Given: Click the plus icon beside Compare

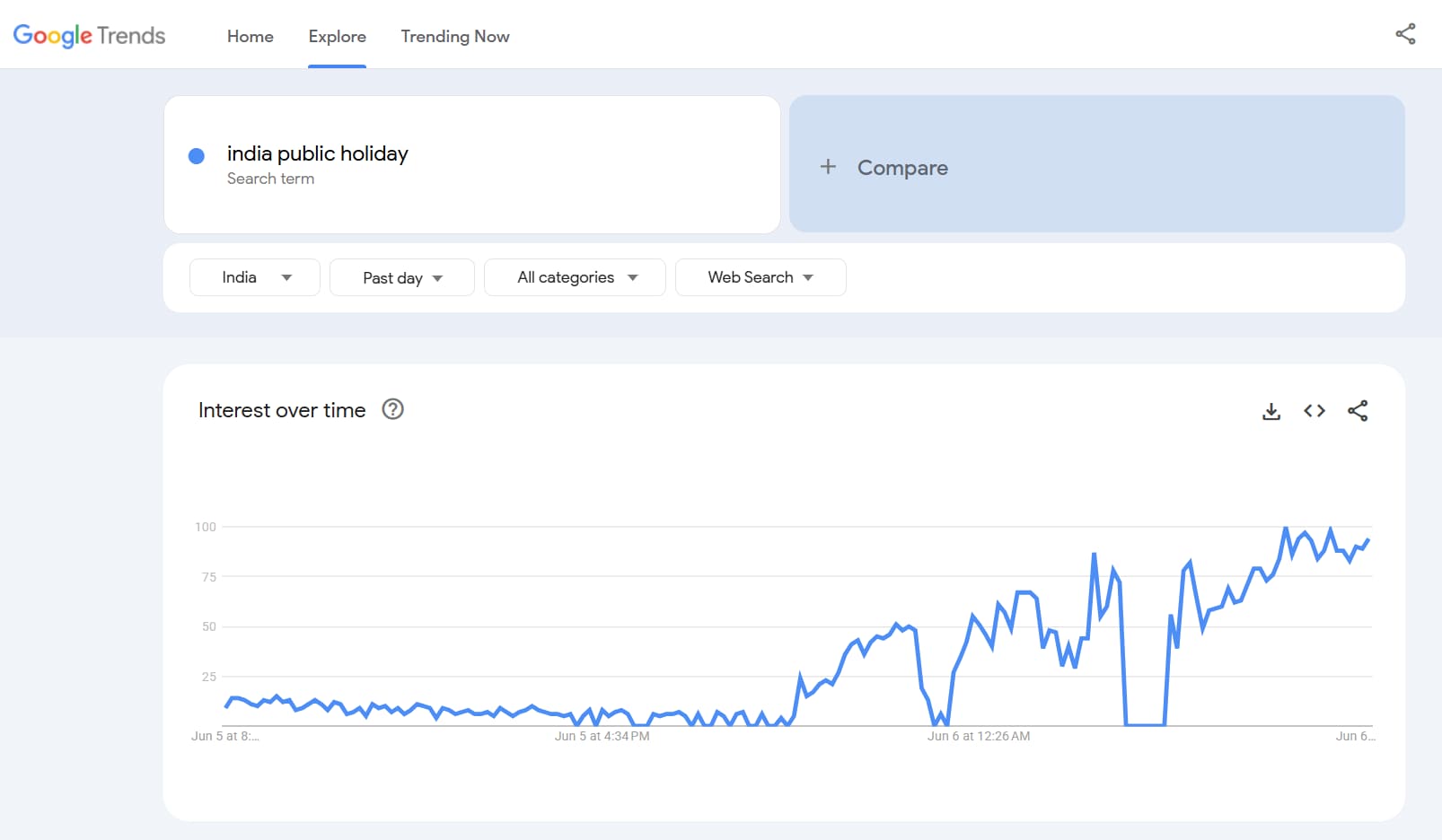Looking at the screenshot, I should click(828, 167).
